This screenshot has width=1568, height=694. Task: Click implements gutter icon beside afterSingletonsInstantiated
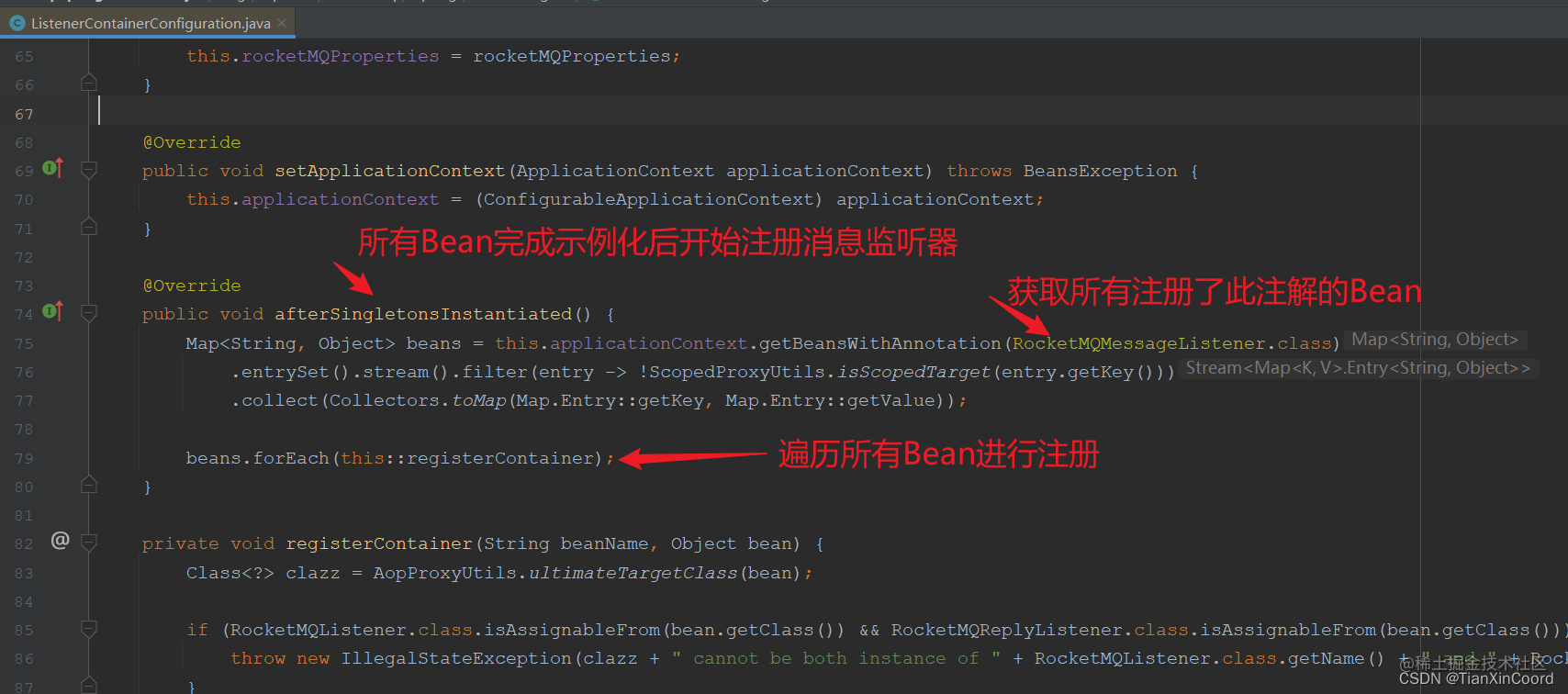52,312
